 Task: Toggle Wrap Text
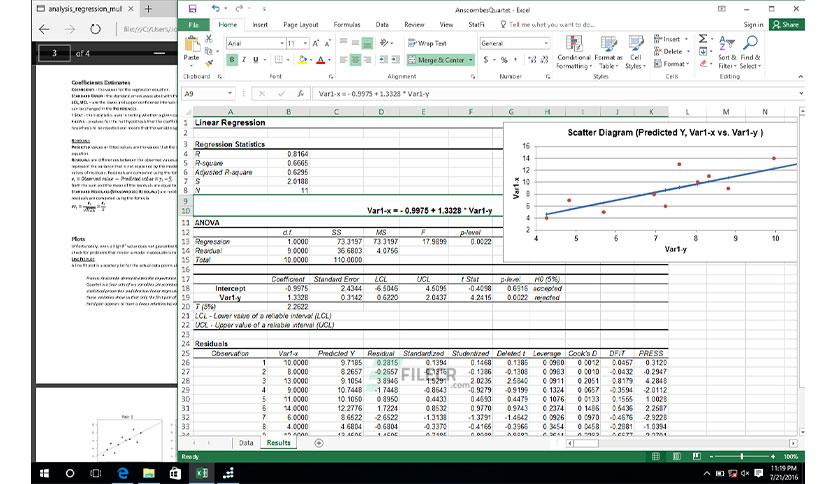coord(427,43)
